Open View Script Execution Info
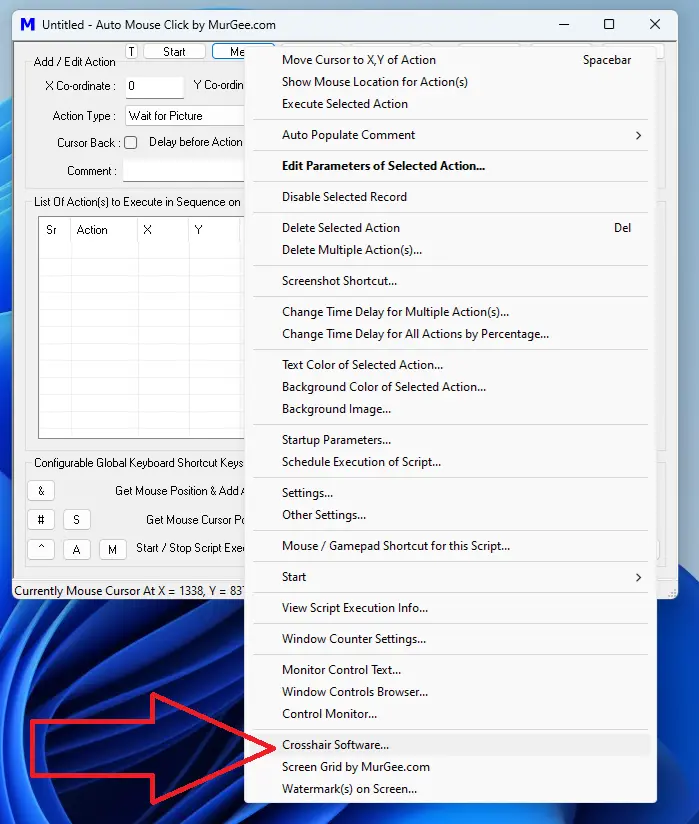 tap(451, 609)
